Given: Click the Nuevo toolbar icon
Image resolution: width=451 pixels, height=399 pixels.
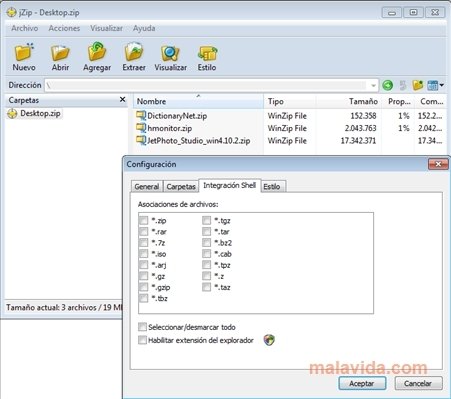Looking at the screenshot, I should (x=24, y=52).
